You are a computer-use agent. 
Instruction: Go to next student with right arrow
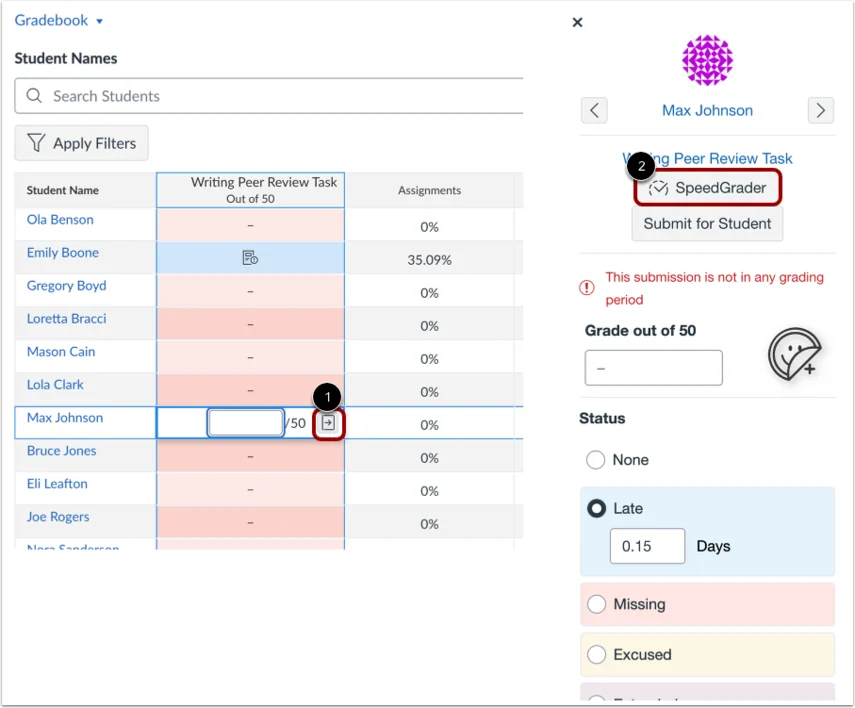[x=821, y=110]
